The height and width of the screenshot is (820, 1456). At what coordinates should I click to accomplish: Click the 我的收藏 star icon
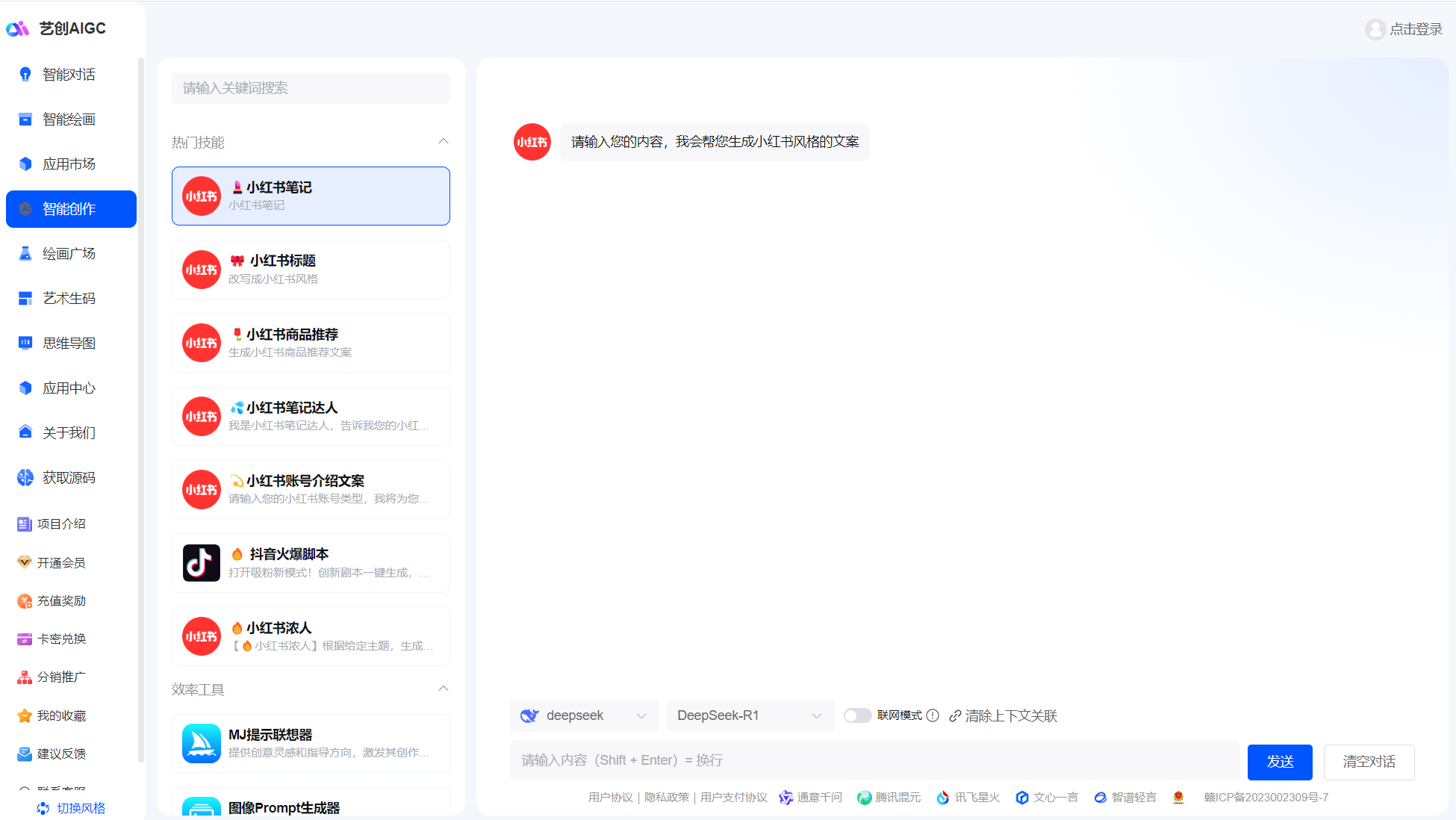click(25, 715)
